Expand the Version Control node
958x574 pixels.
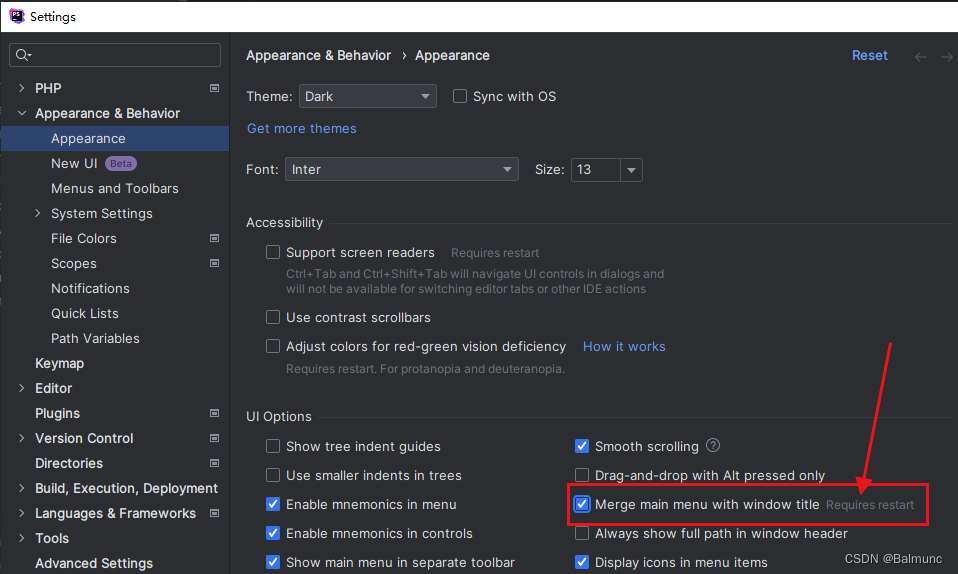(22, 438)
